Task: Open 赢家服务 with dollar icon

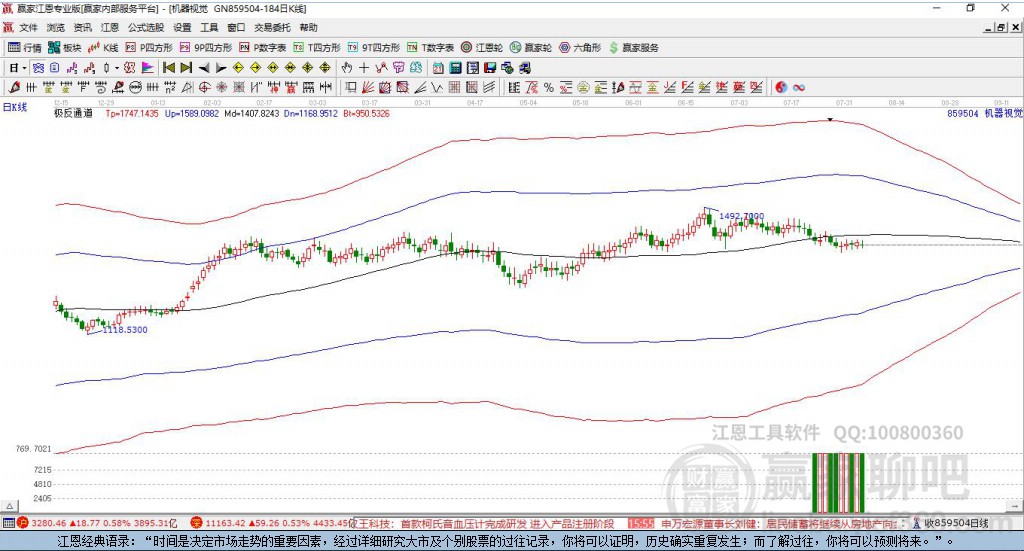Action: pos(633,48)
